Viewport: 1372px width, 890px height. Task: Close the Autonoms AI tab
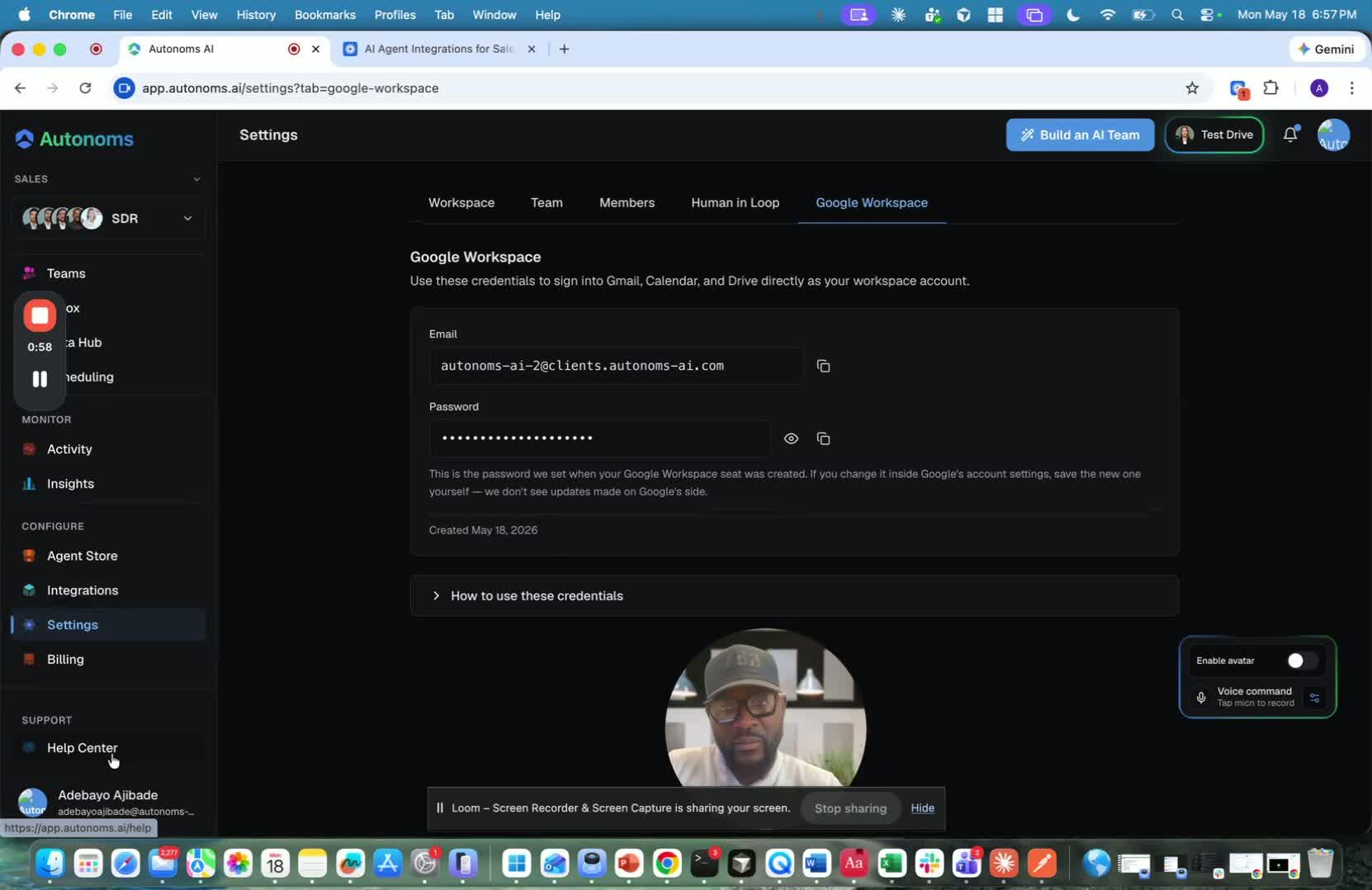315,49
